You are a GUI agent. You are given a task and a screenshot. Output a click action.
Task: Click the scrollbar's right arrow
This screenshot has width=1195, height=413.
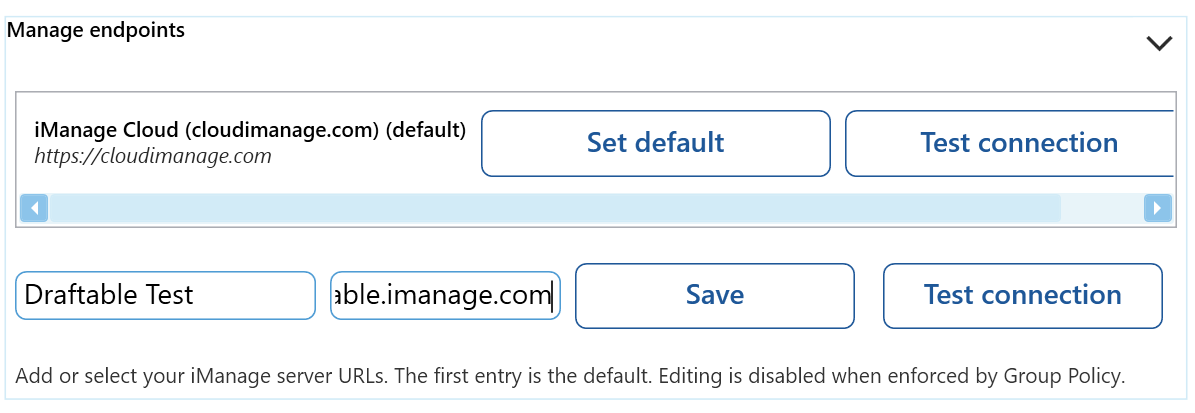[1157, 208]
